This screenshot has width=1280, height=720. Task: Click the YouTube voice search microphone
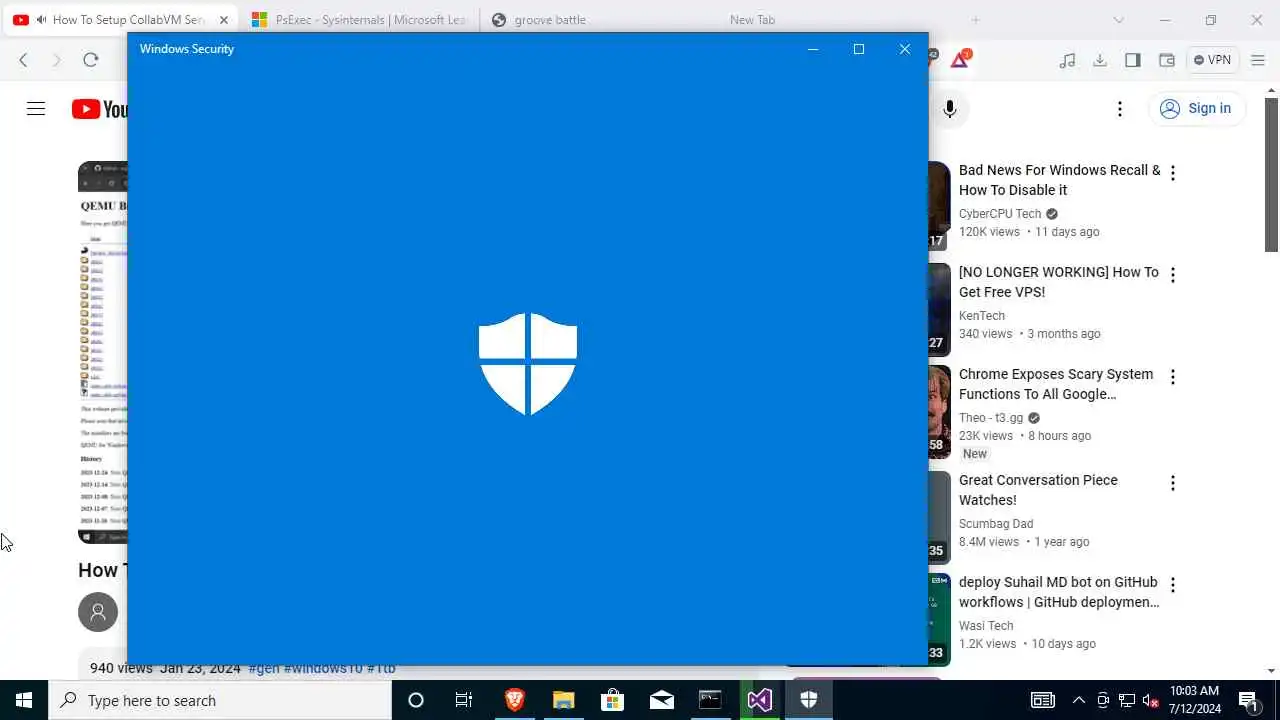(x=950, y=109)
